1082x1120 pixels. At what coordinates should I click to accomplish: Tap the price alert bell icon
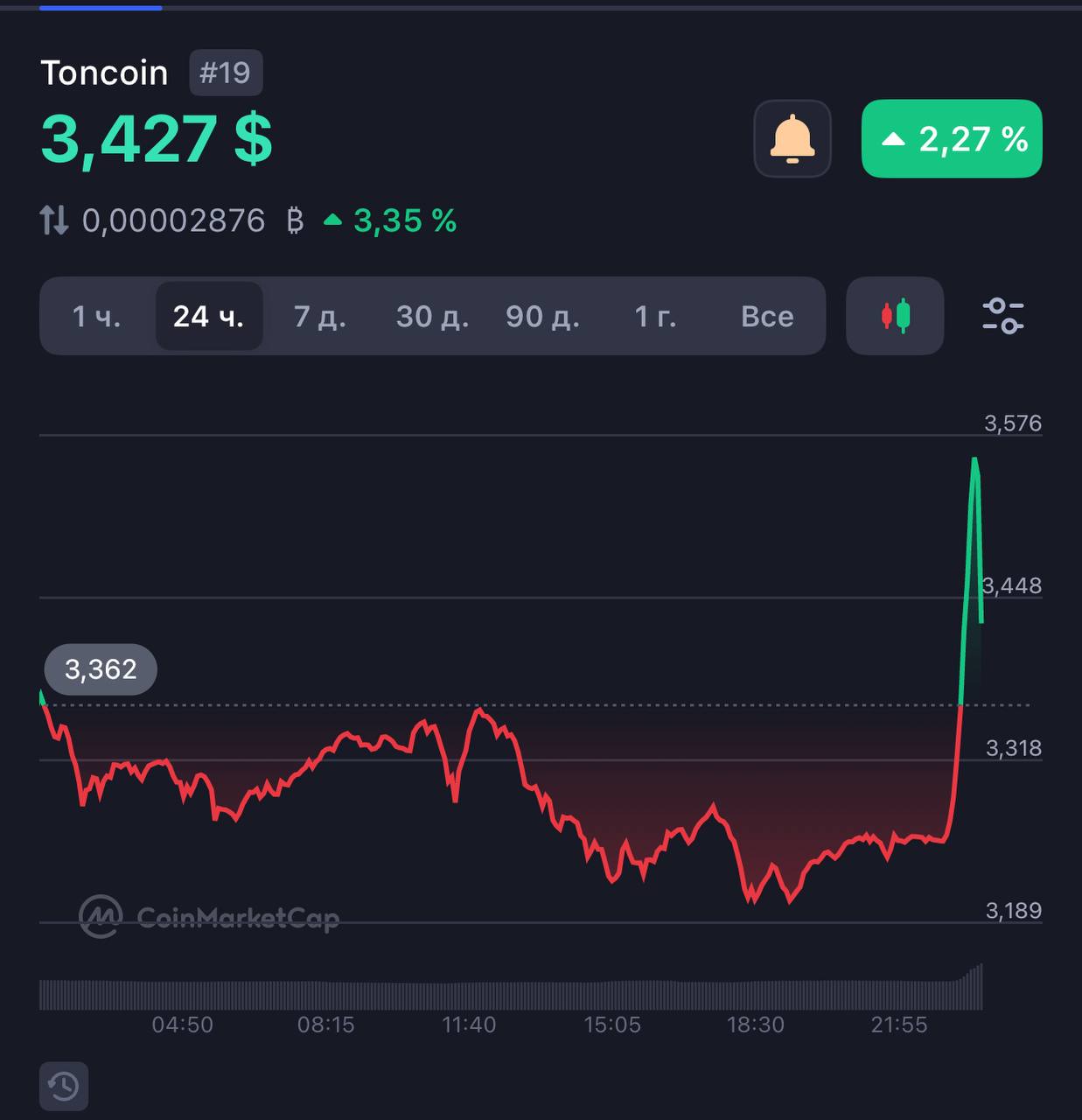792,139
